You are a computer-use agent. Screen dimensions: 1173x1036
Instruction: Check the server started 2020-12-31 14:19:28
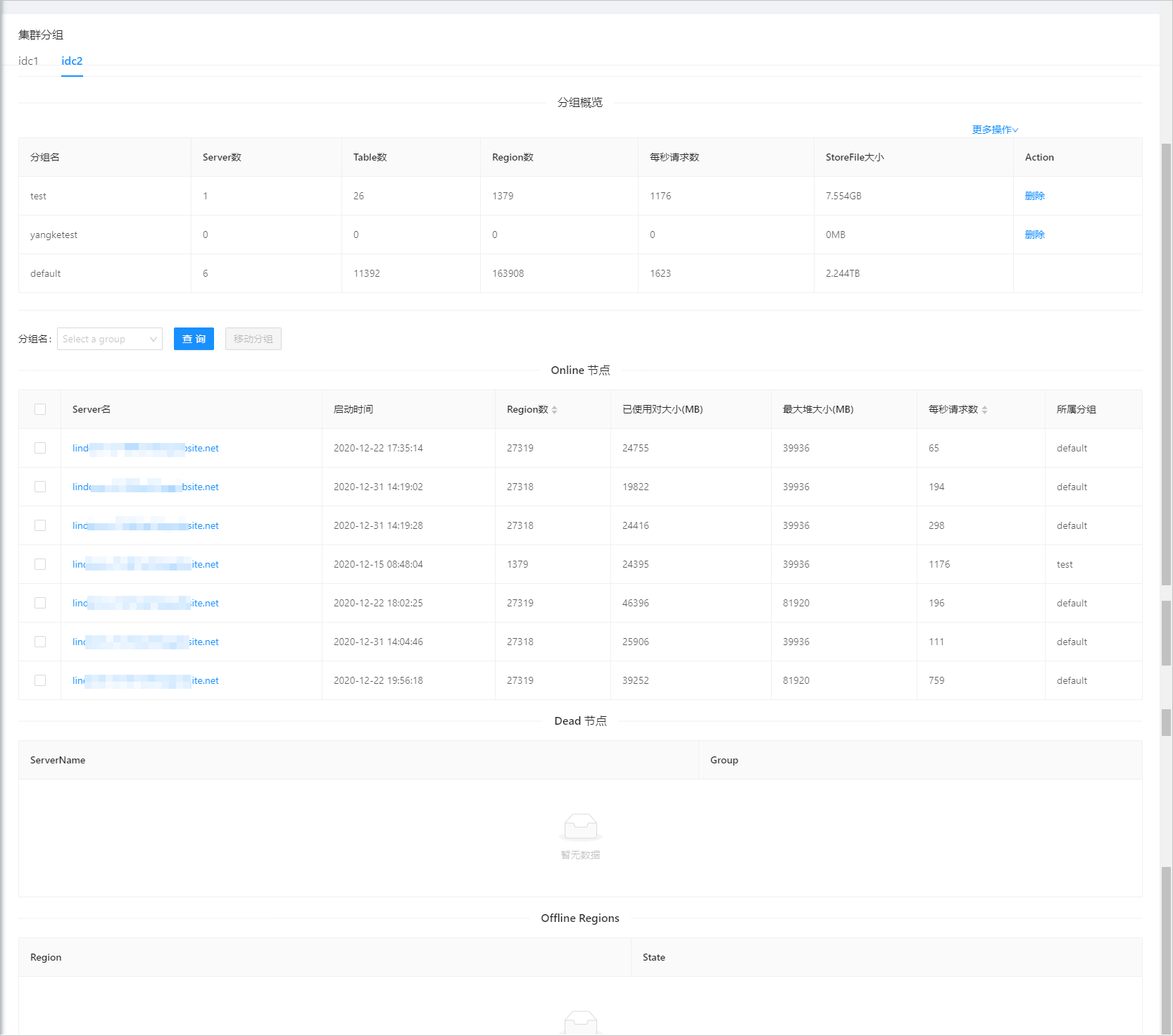(x=40, y=525)
